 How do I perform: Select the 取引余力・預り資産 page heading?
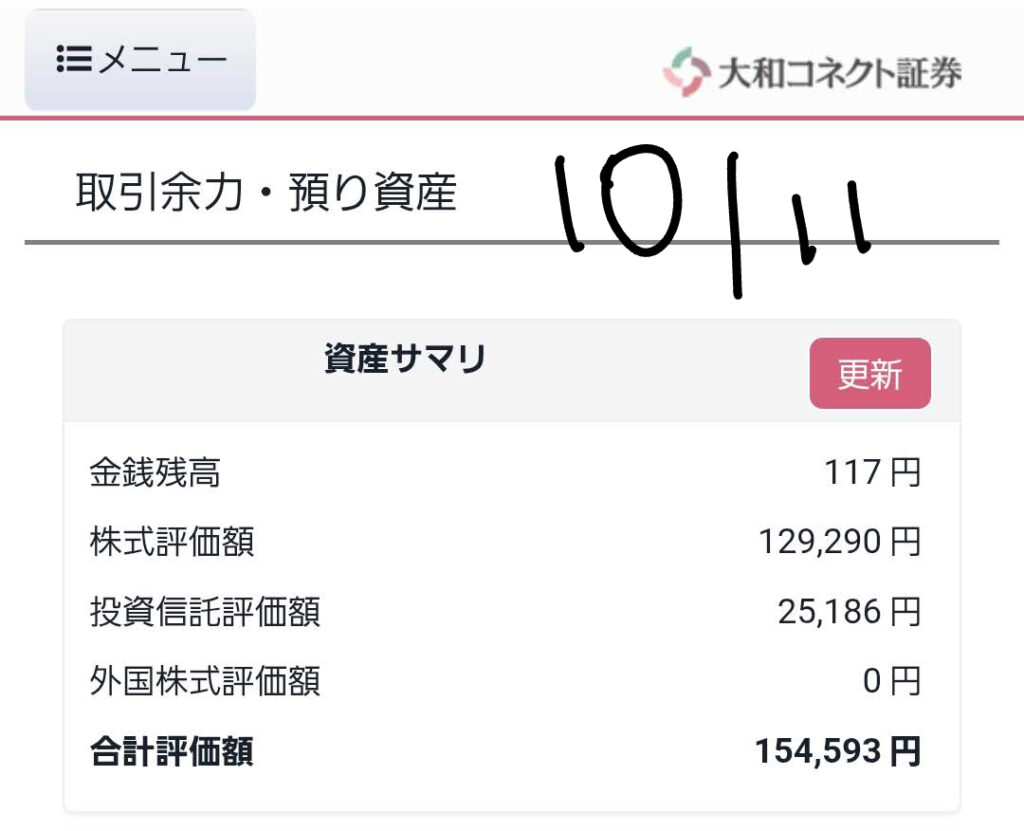[x=266, y=193]
